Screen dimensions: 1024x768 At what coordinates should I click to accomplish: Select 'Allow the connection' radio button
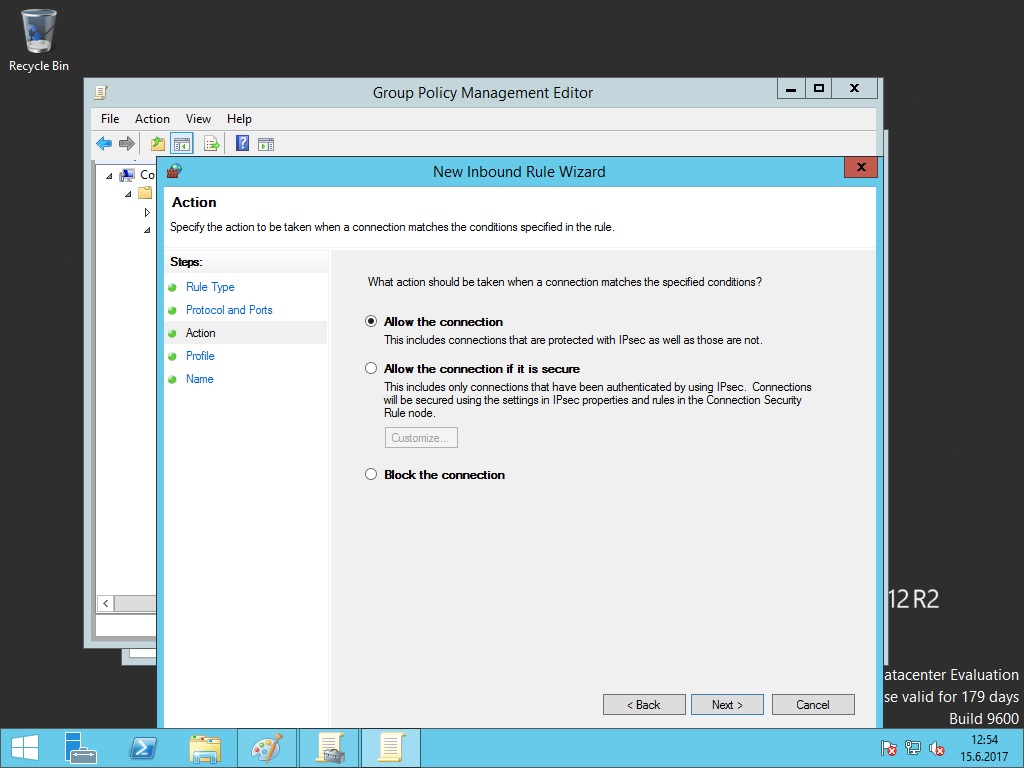pyautogui.click(x=371, y=322)
